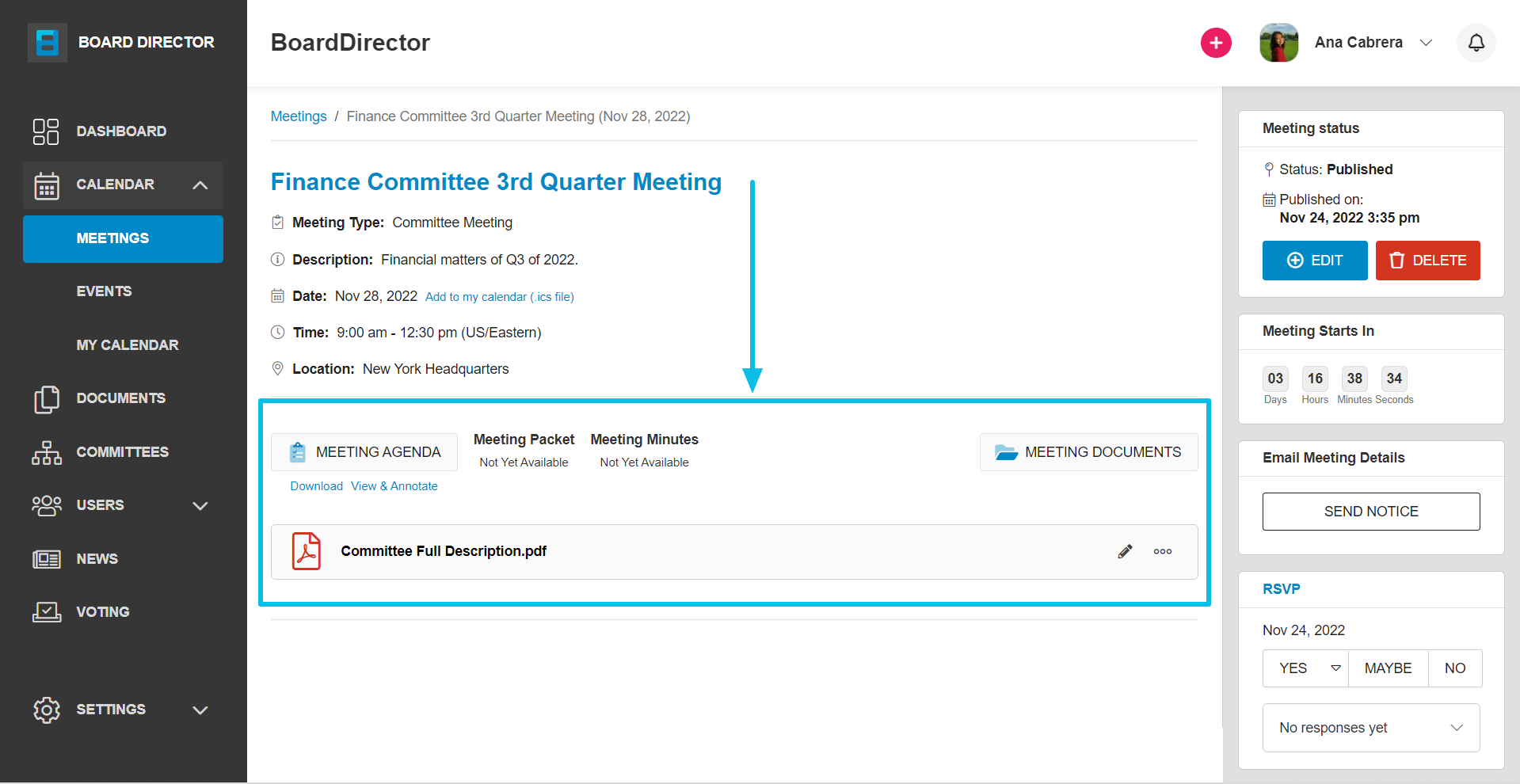Click the pencil edit icon for PDF

point(1125,551)
